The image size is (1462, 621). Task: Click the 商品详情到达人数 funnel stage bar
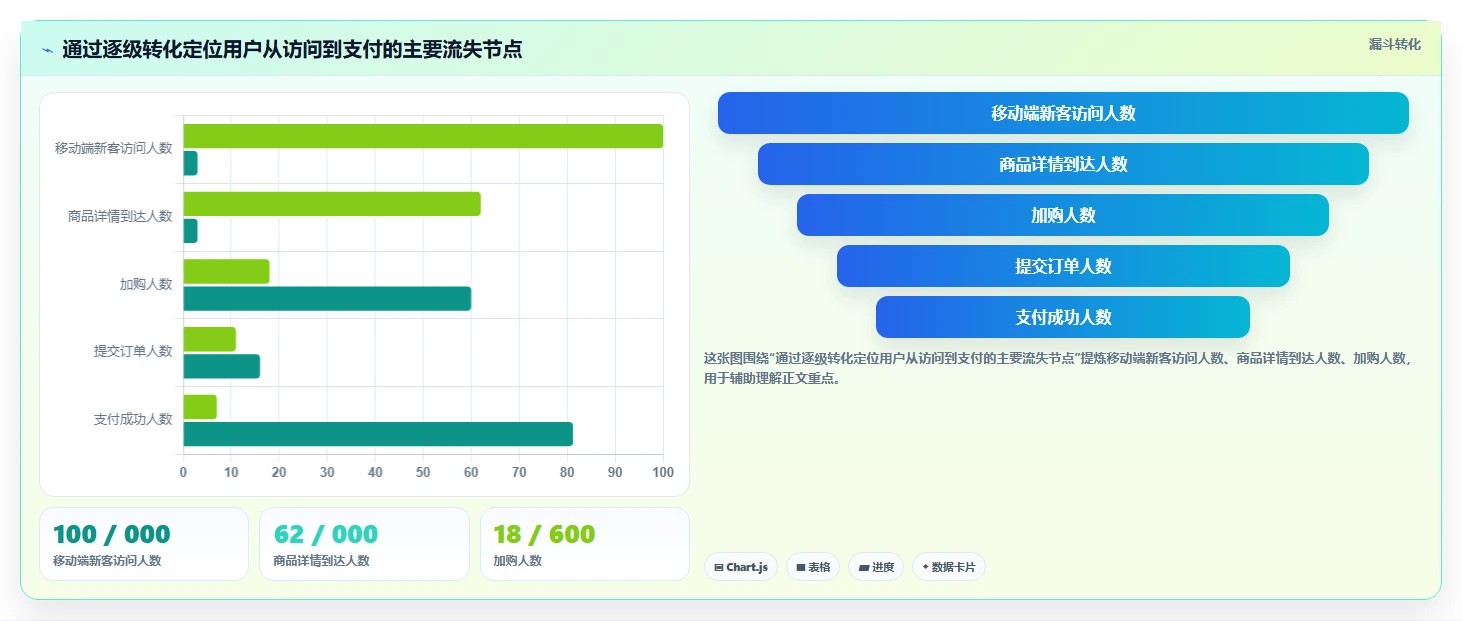click(1063, 164)
